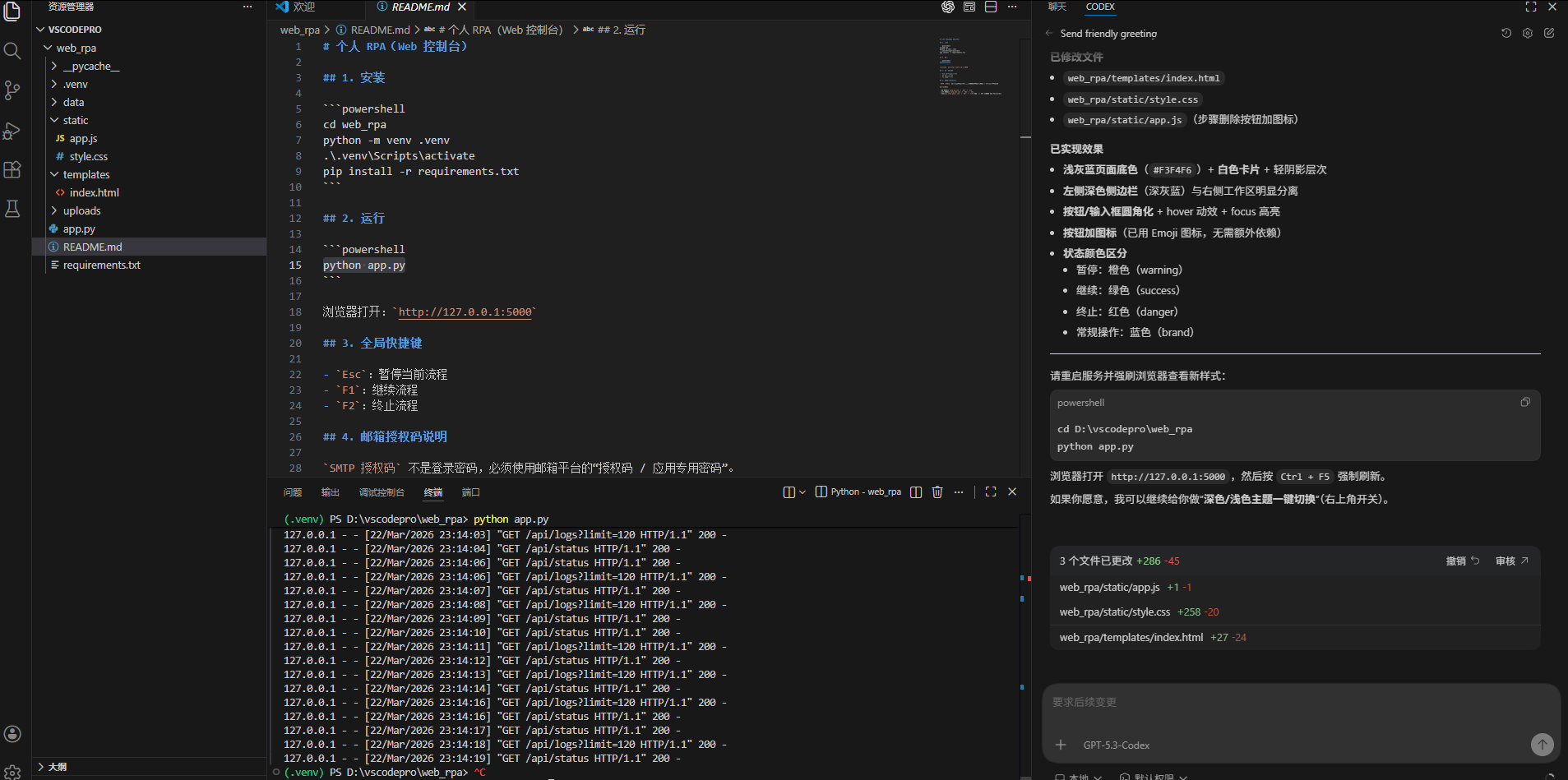
Task: Switch to the 端口 ports tab
Action: [x=471, y=492]
